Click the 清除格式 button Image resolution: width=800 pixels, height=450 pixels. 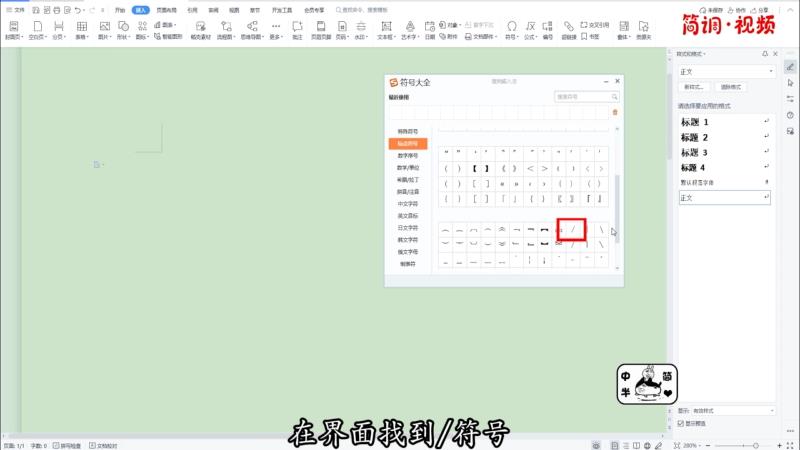[732, 87]
